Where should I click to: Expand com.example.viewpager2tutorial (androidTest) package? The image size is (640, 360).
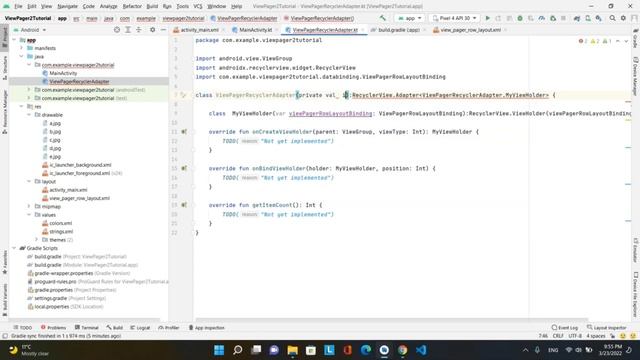(x=29, y=90)
